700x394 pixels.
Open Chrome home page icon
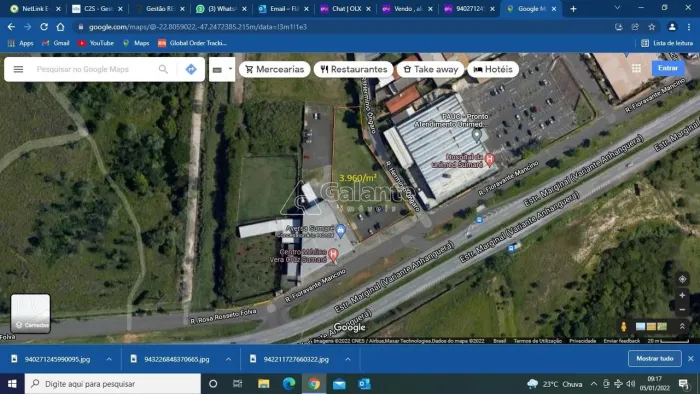pyautogui.click(x=60, y=27)
